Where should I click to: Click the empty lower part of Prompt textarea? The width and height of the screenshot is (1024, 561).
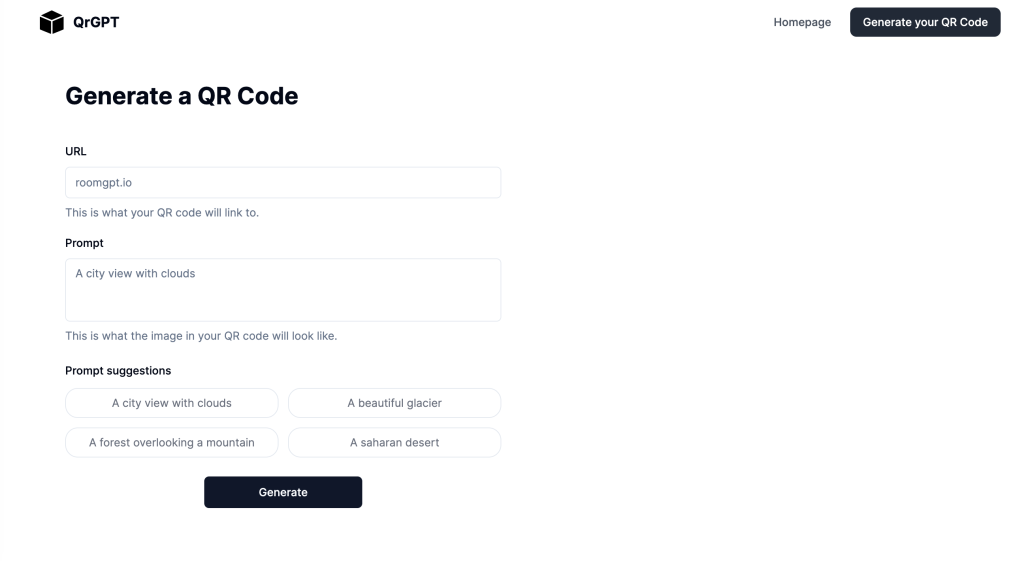(x=283, y=304)
